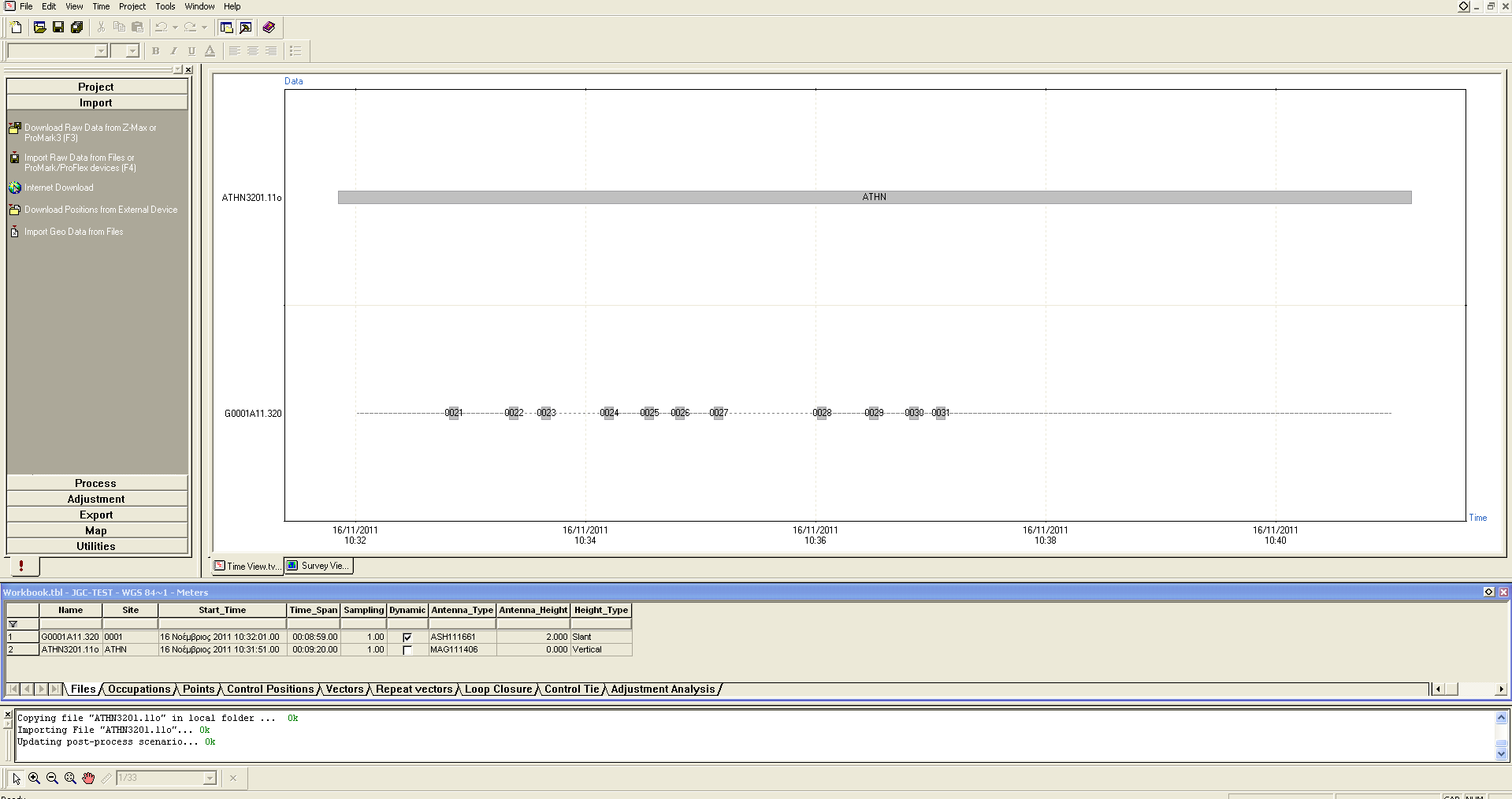
Task: Click the red exclamation tab in the side panel
Action: point(21,566)
